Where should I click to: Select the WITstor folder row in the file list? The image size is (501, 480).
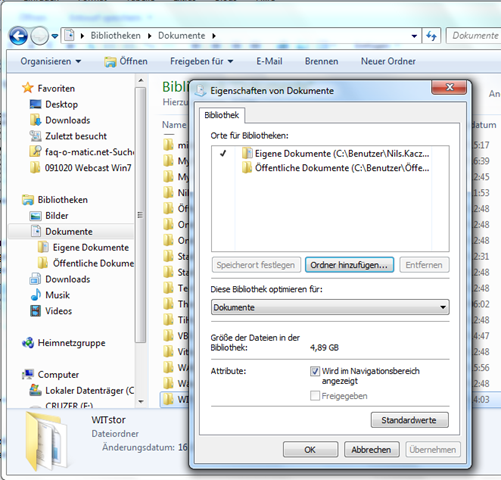click(175, 399)
